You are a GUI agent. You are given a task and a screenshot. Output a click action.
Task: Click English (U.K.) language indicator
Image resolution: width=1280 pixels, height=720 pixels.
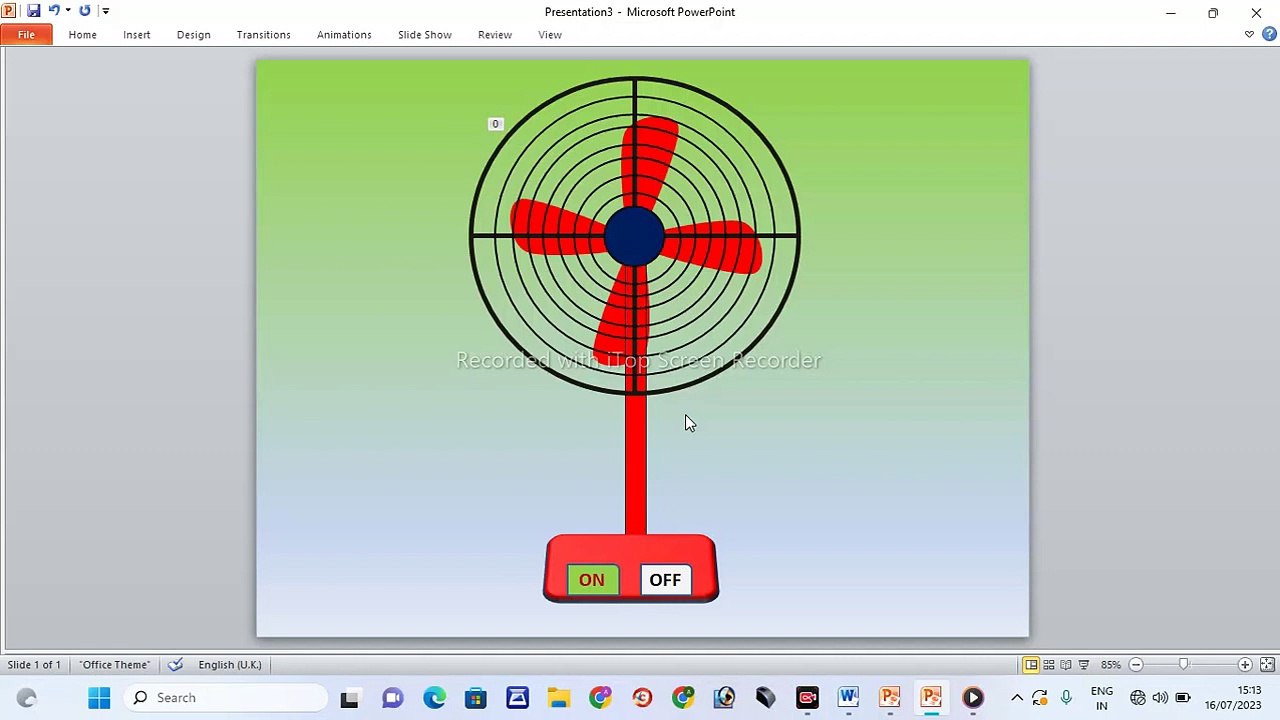[x=230, y=665]
